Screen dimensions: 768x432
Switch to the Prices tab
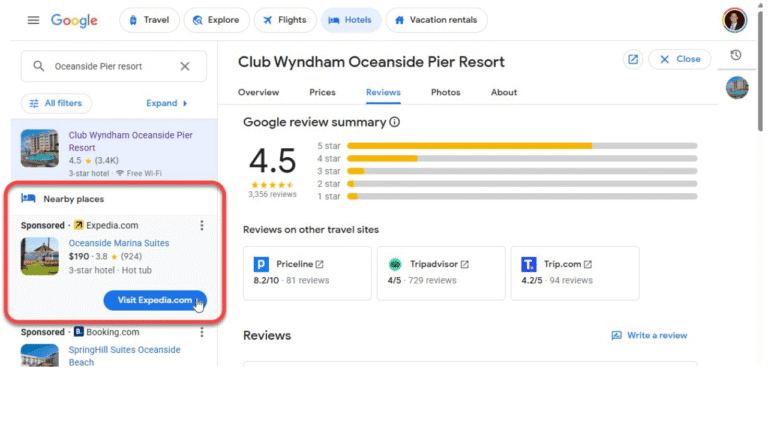point(322,93)
